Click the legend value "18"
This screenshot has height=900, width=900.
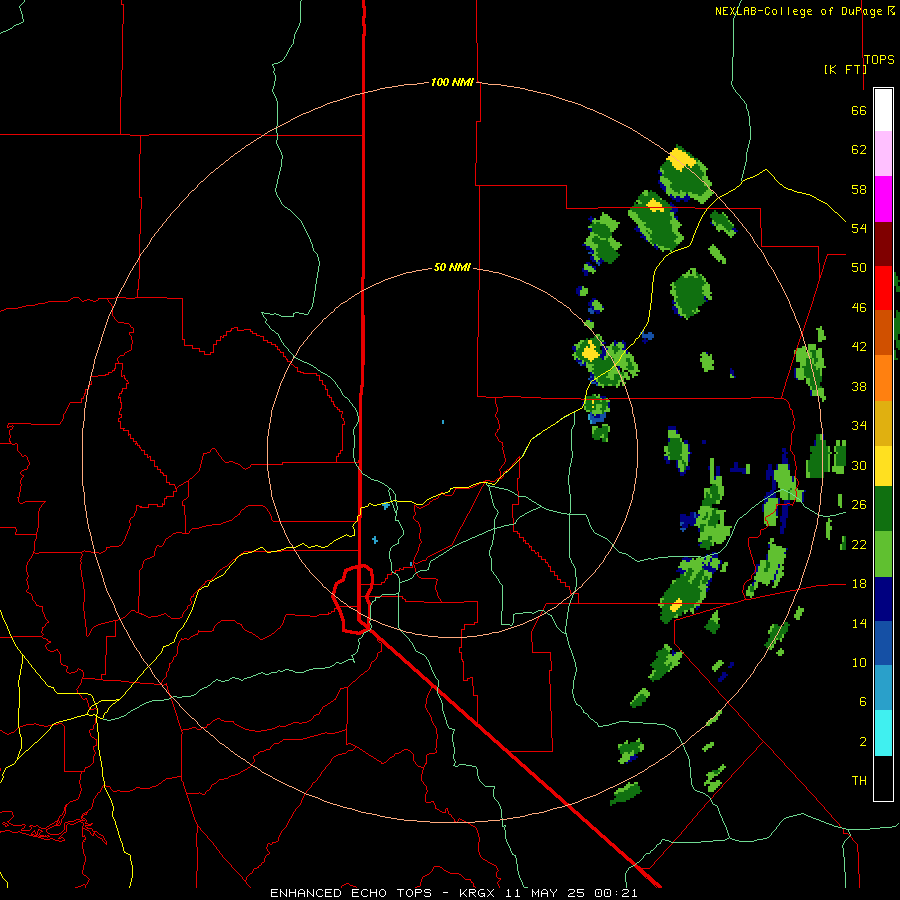pyautogui.click(x=859, y=584)
